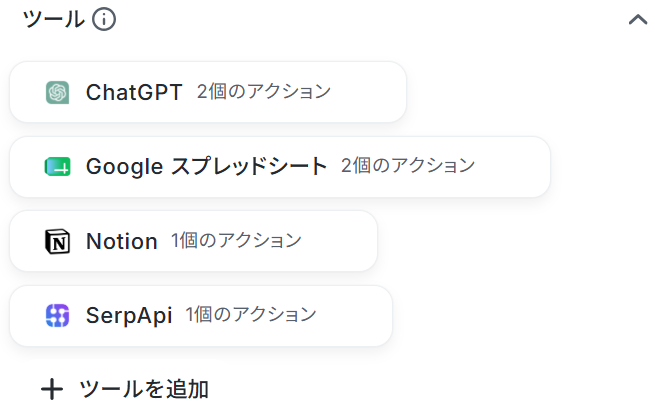Open the Notion tool card
Image resolution: width=655 pixels, height=413 pixels.
(193, 241)
